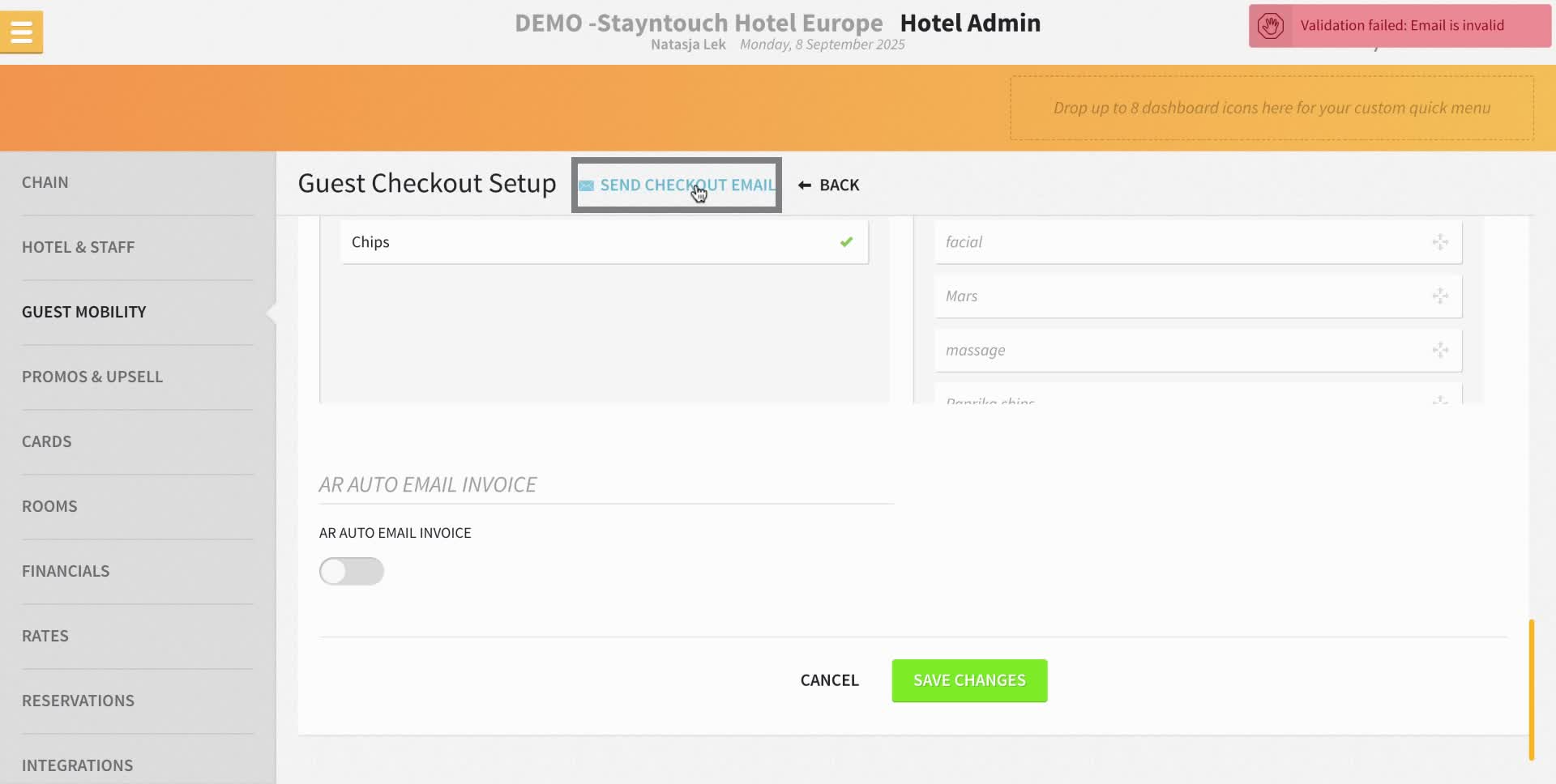Click the drag handle icon on Paprika chips
The height and width of the screenshot is (784, 1556).
click(1440, 400)
